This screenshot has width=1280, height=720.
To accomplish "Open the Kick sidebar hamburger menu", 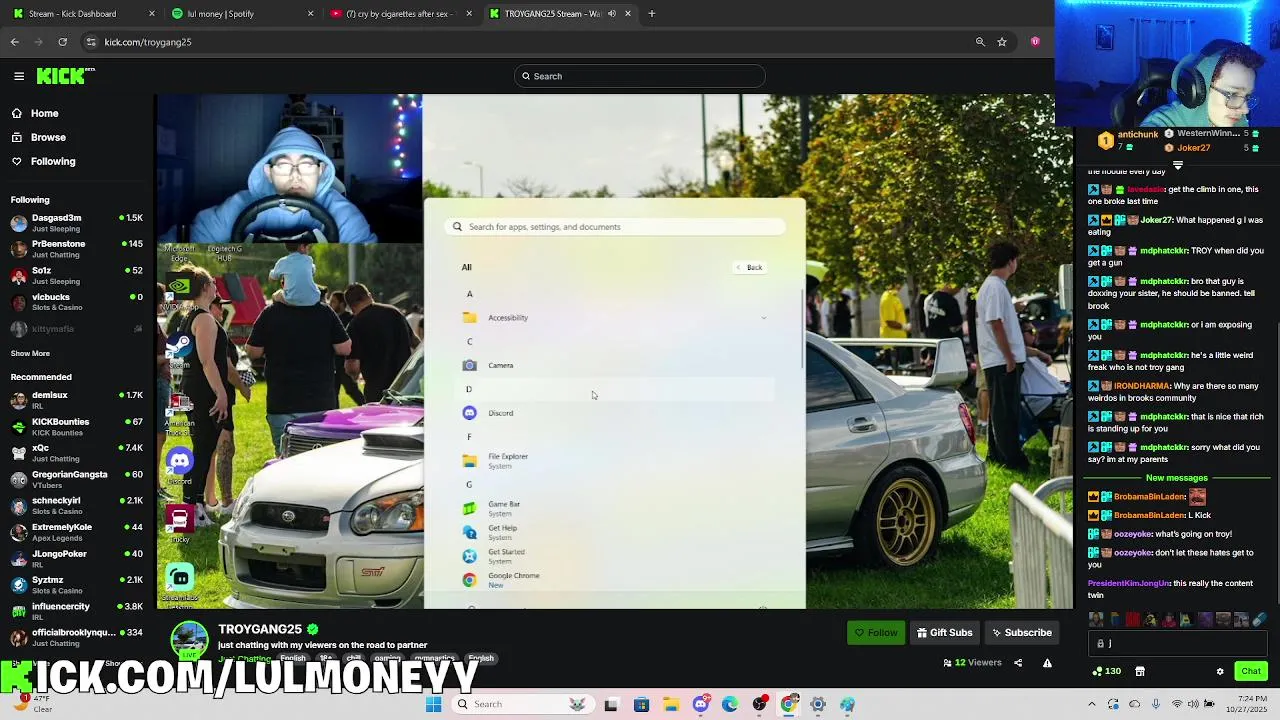I will click(19, 76).
